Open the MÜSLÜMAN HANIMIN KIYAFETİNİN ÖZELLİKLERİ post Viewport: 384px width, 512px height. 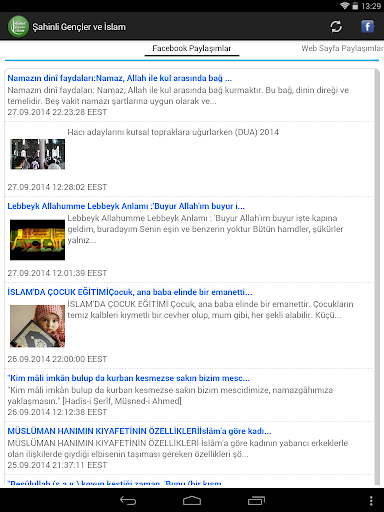(x=139, y=431)
